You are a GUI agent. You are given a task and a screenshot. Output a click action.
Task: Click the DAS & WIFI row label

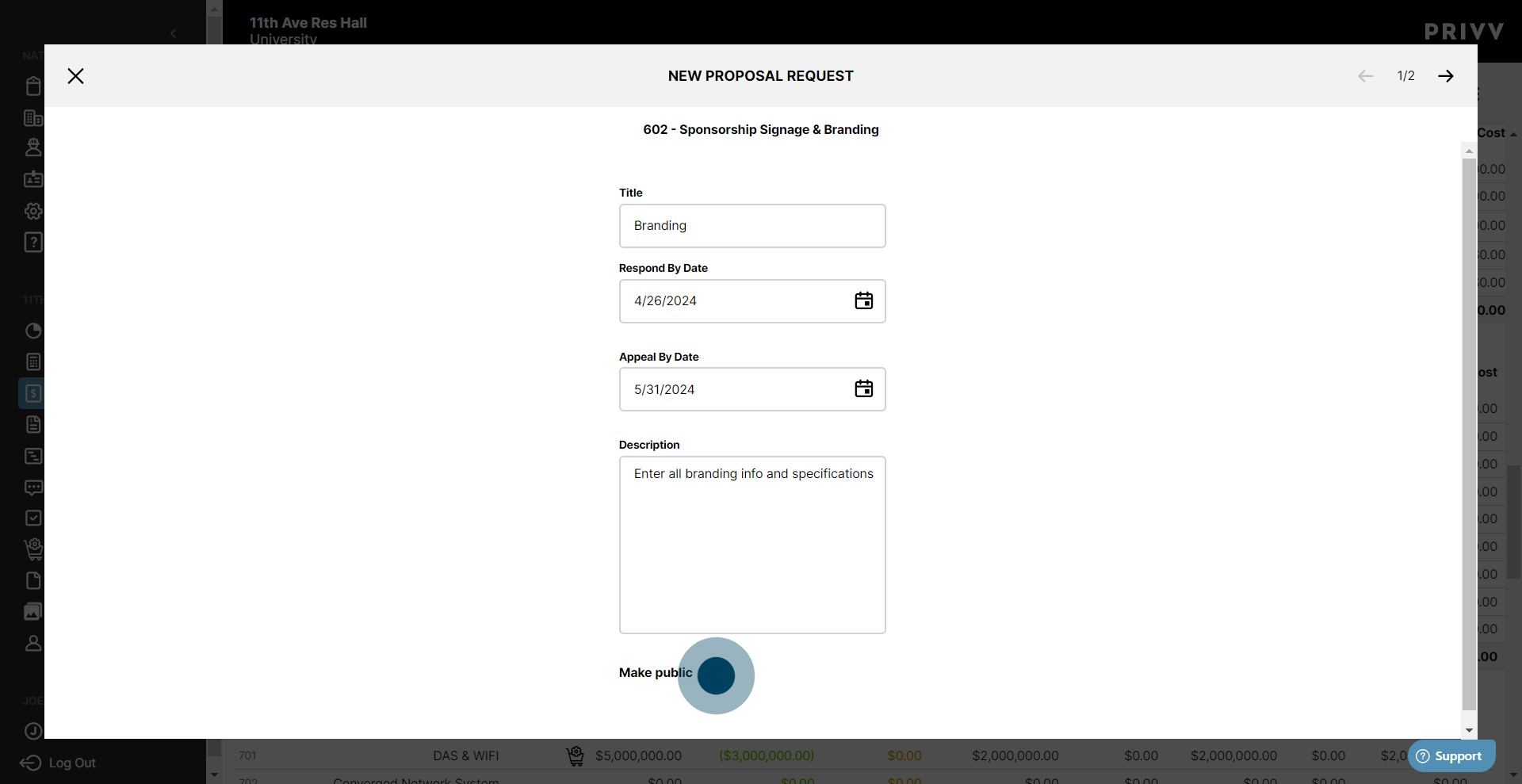point(465,756)
